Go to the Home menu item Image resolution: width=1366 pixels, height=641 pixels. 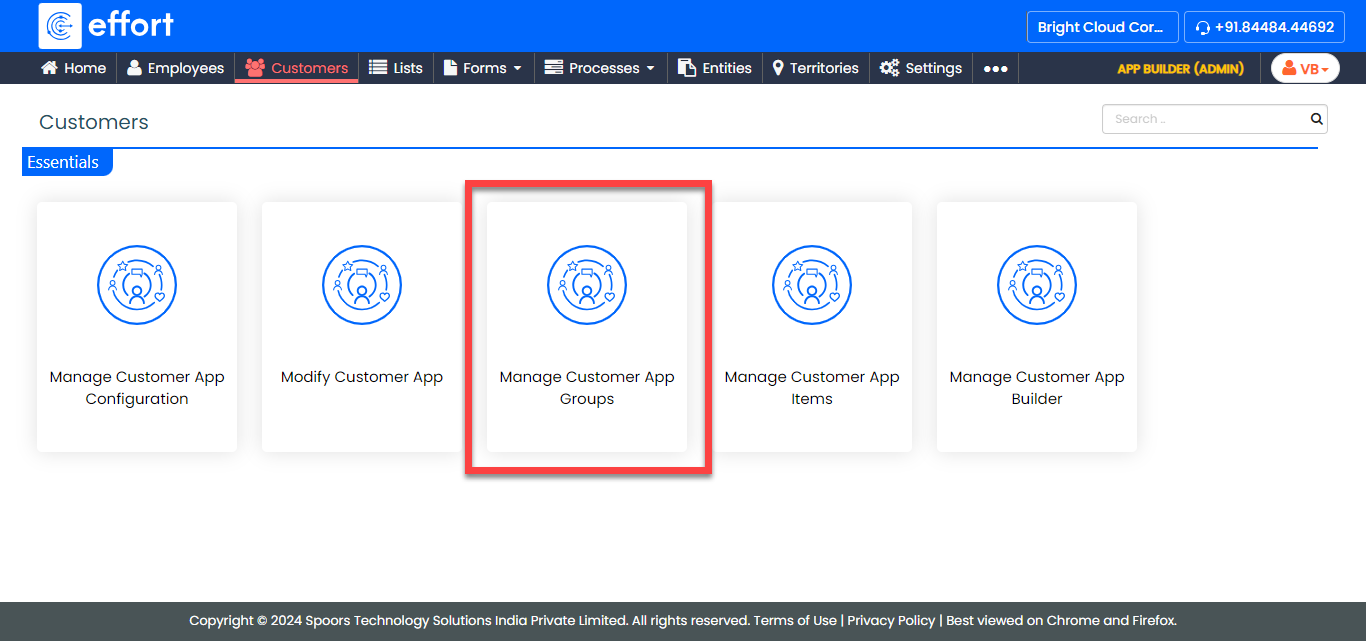(x=73, y=68)
